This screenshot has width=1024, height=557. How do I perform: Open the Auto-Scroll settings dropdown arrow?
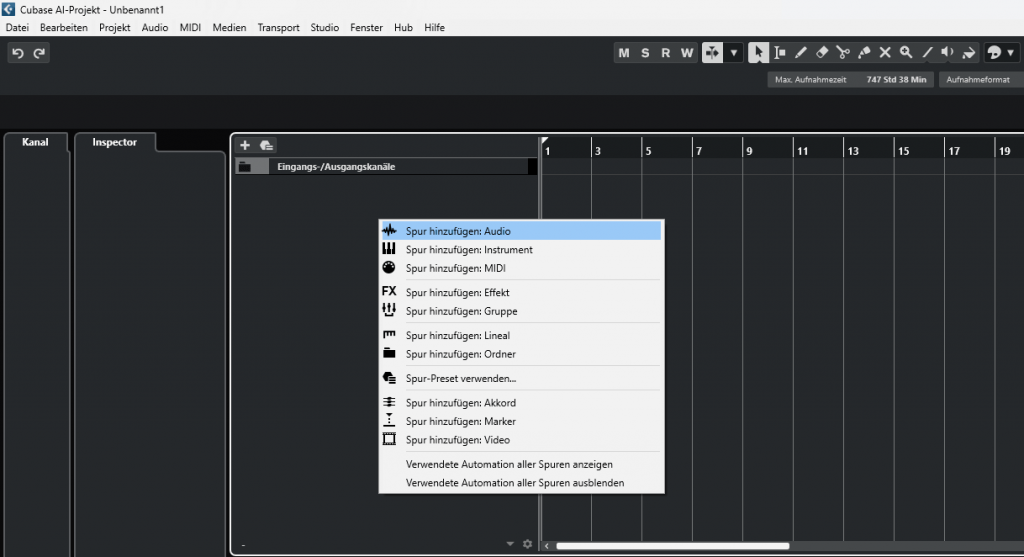click(733, 53)
